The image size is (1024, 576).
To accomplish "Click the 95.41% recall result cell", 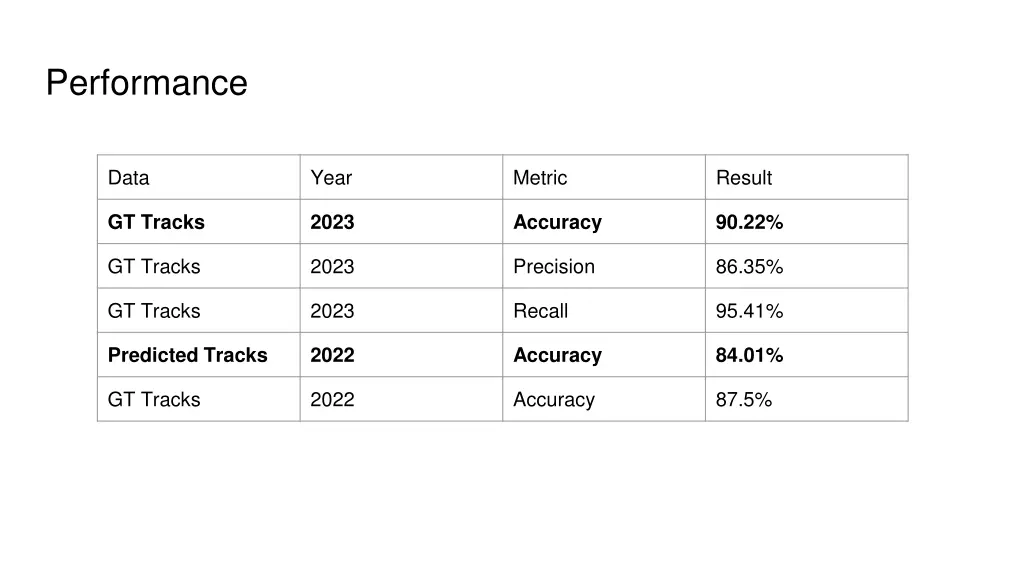I will click(x=807, y=310).
